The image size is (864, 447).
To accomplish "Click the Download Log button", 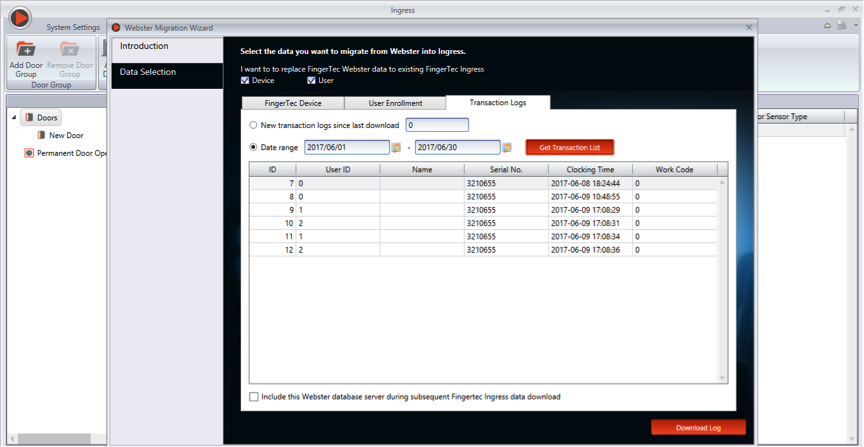I will (698, 428).
